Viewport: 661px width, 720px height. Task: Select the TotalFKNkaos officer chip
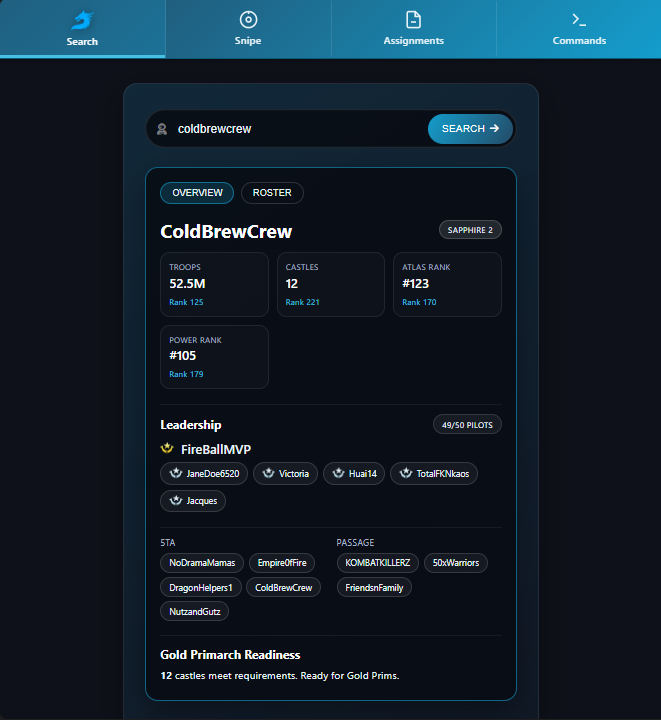point(433,473)
